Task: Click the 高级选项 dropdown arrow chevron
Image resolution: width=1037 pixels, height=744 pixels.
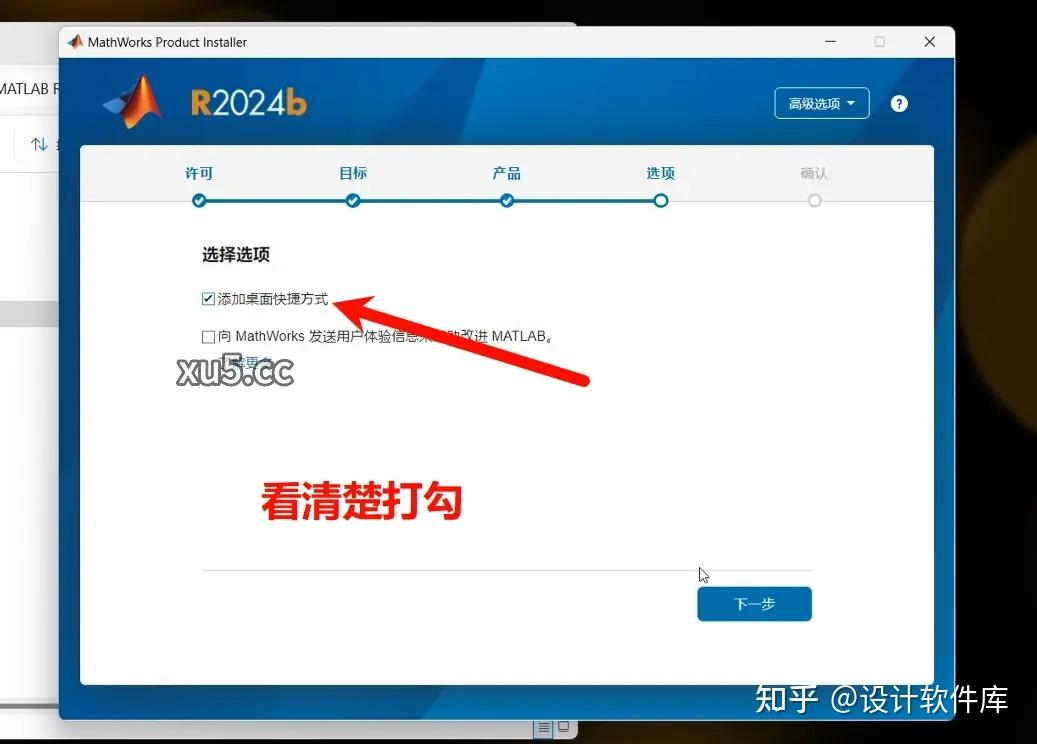Action: [x=850, y=103]
